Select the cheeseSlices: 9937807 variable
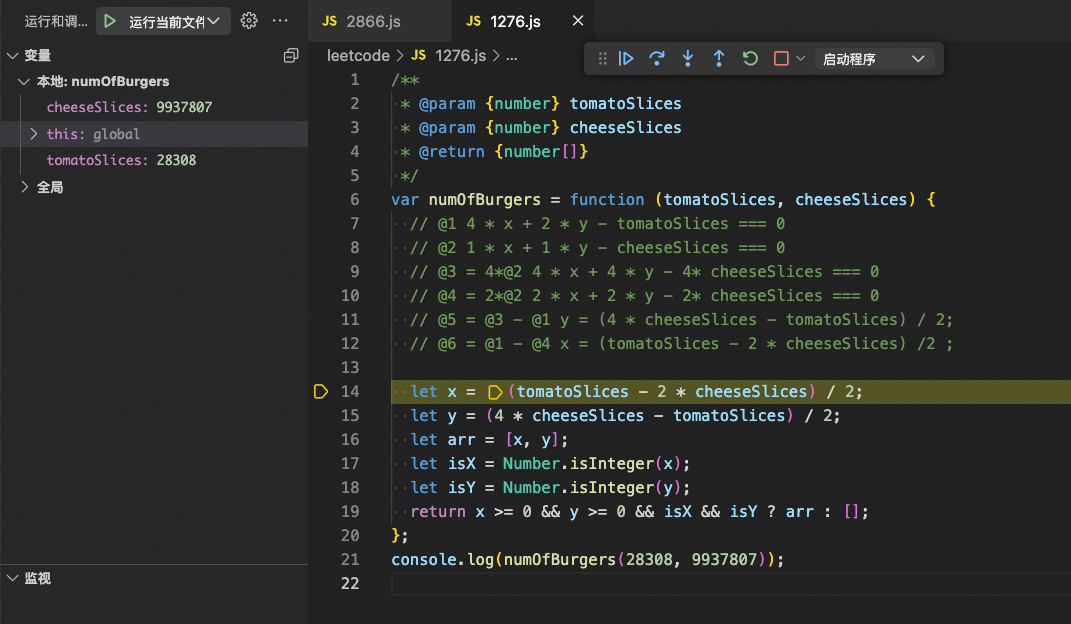The height and width of the screenshot is (624, 1071). [129, 107]
